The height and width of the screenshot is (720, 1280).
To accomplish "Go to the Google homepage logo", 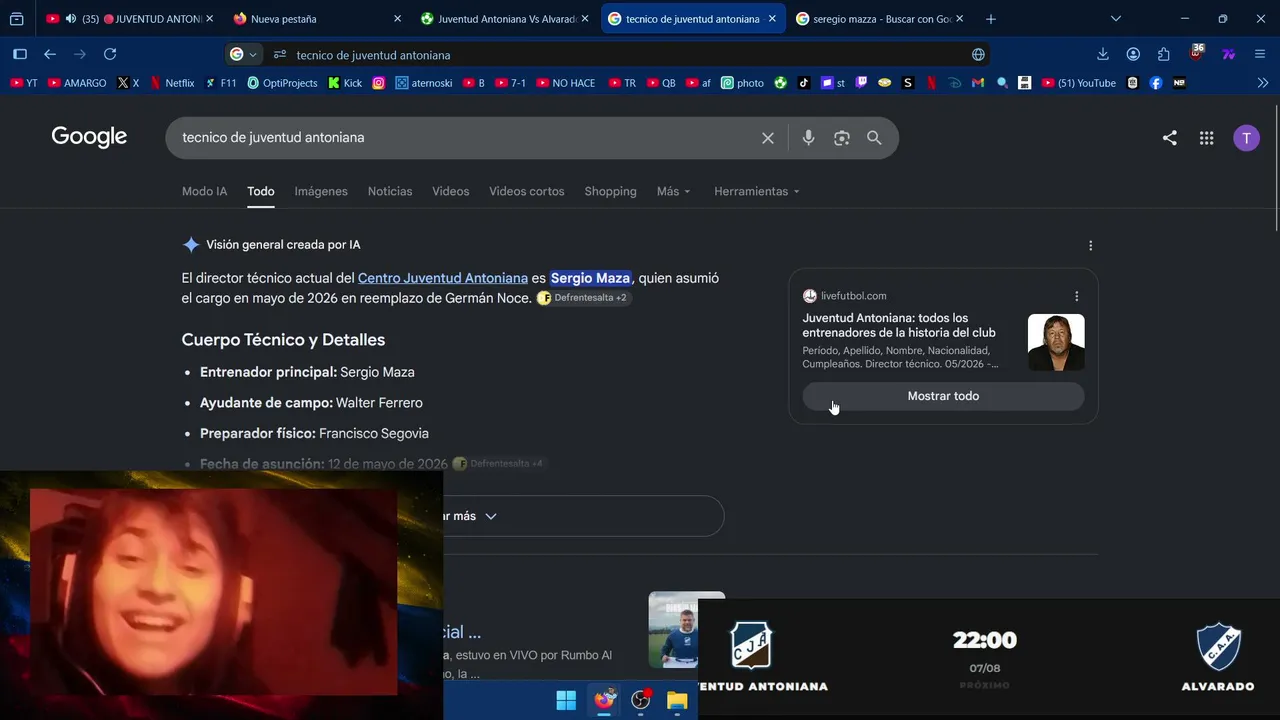I will tap(89, 137).
